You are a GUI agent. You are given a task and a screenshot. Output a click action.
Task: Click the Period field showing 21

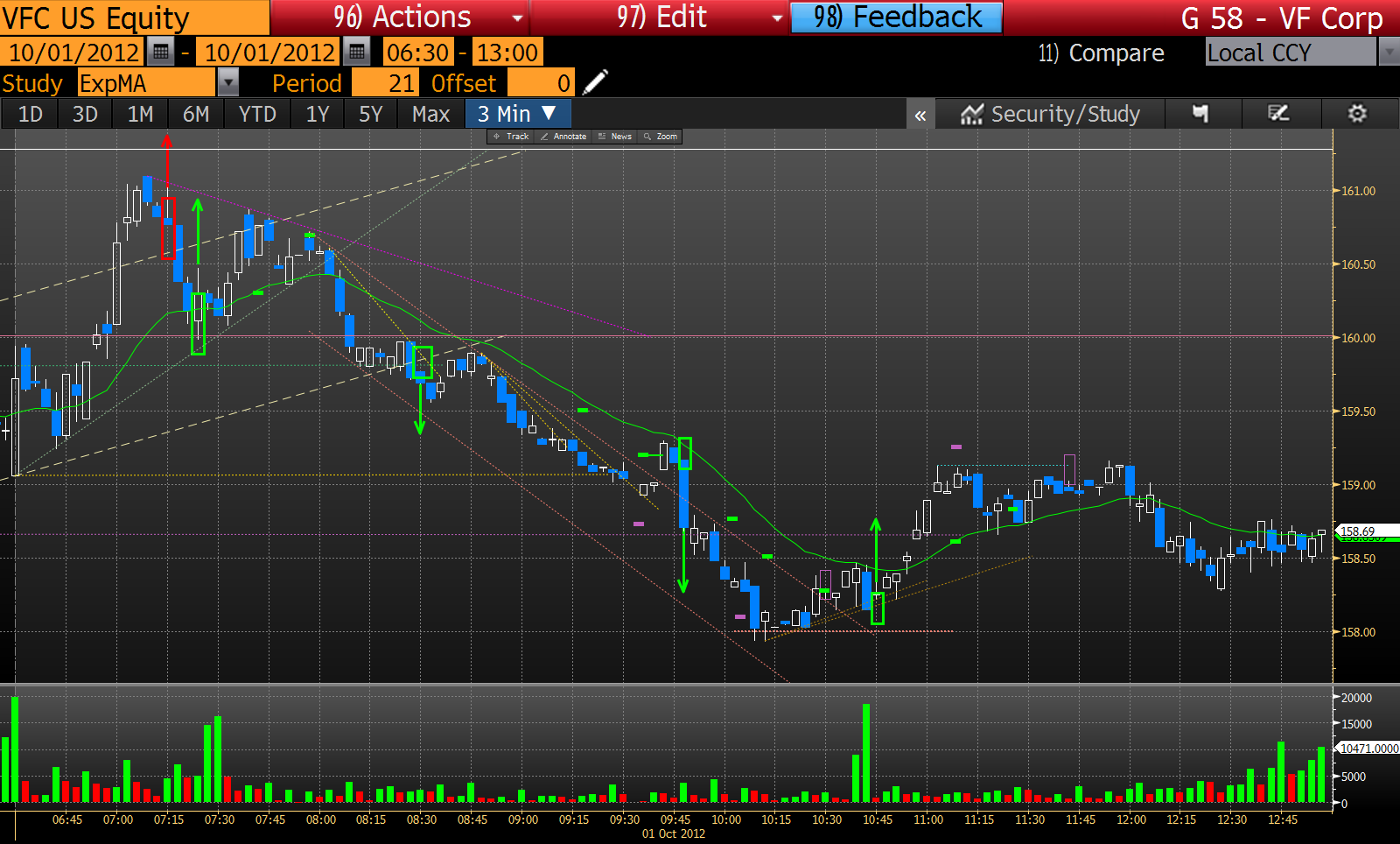(385, 83)
